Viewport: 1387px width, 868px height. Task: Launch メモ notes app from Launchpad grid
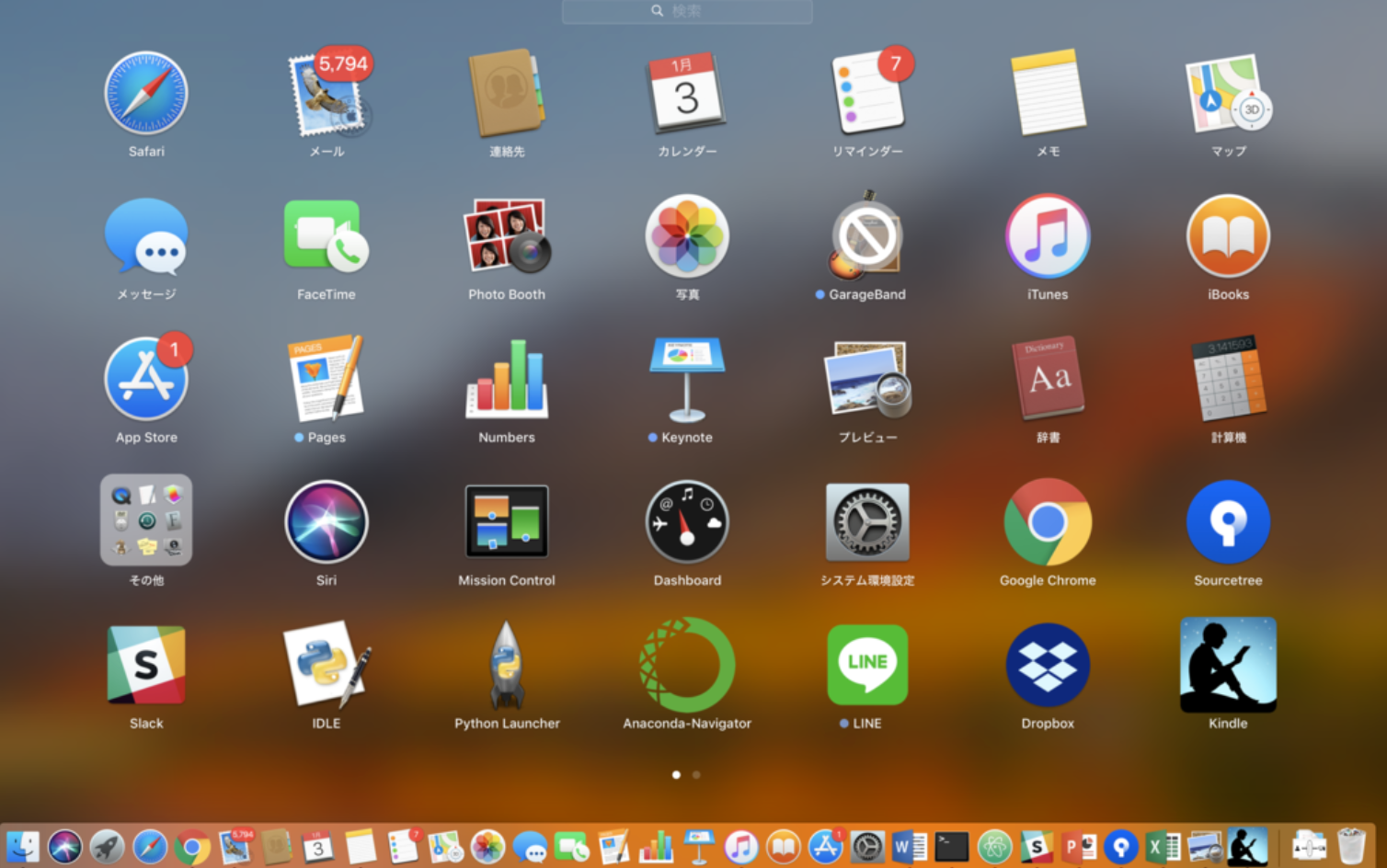pyautogui.click(x=1048, y=94)
